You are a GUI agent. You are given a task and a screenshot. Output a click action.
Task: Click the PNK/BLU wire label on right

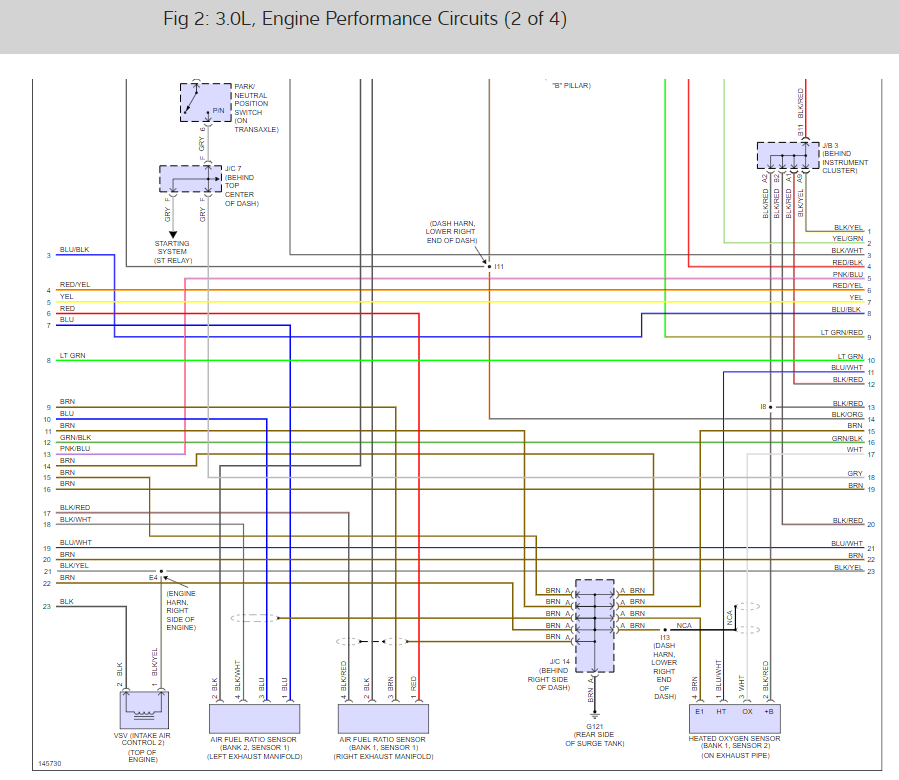coord(847,275)
